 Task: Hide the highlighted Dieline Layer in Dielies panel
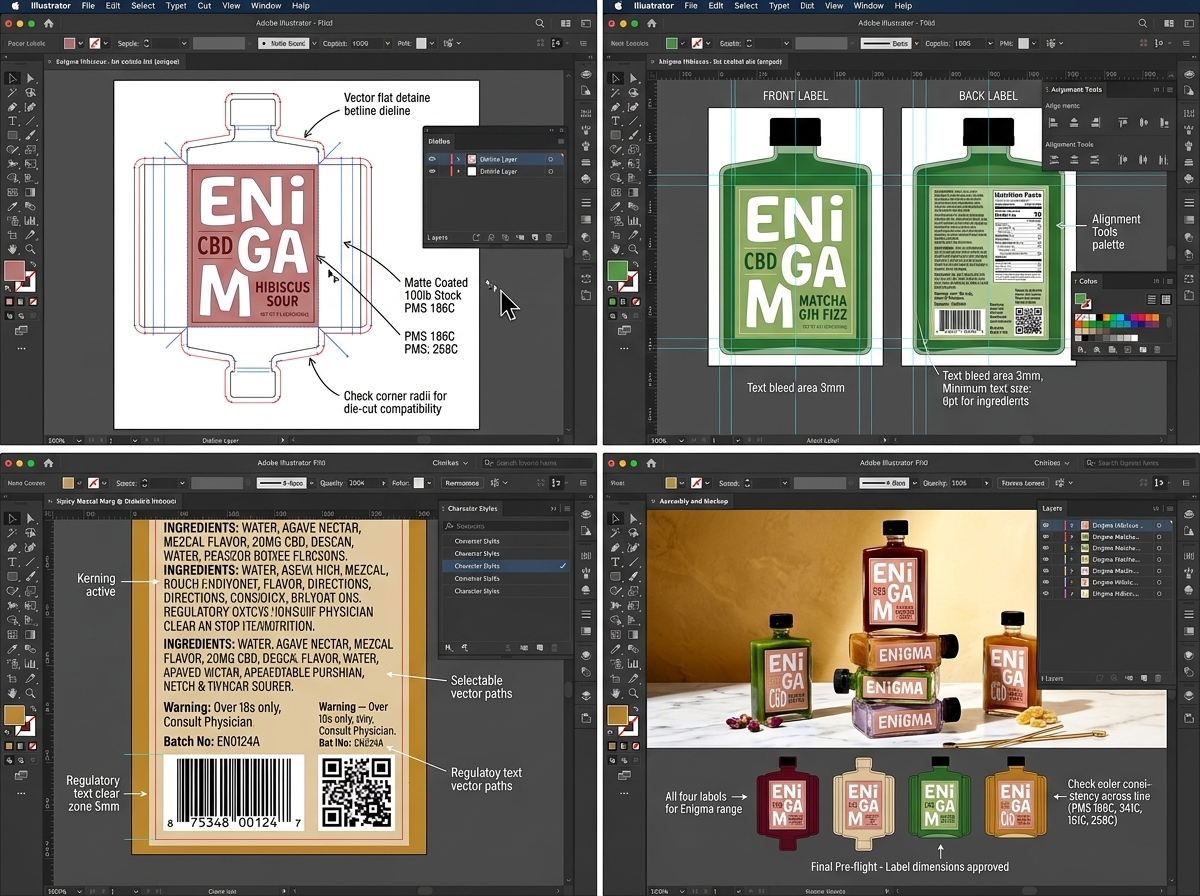pos(432,159)
